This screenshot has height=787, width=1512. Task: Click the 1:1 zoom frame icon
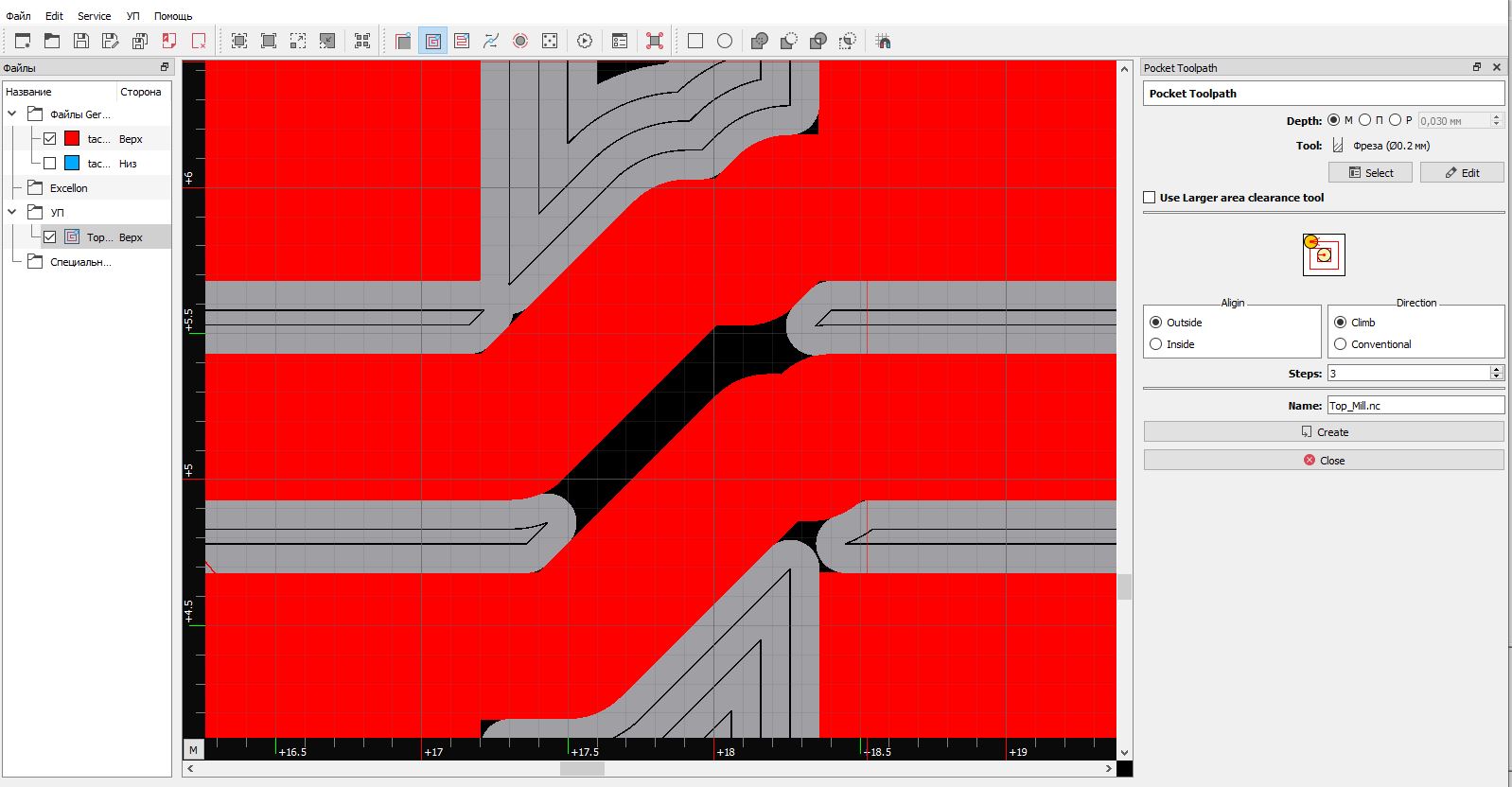pyautogui.click(x=269, y=41)
